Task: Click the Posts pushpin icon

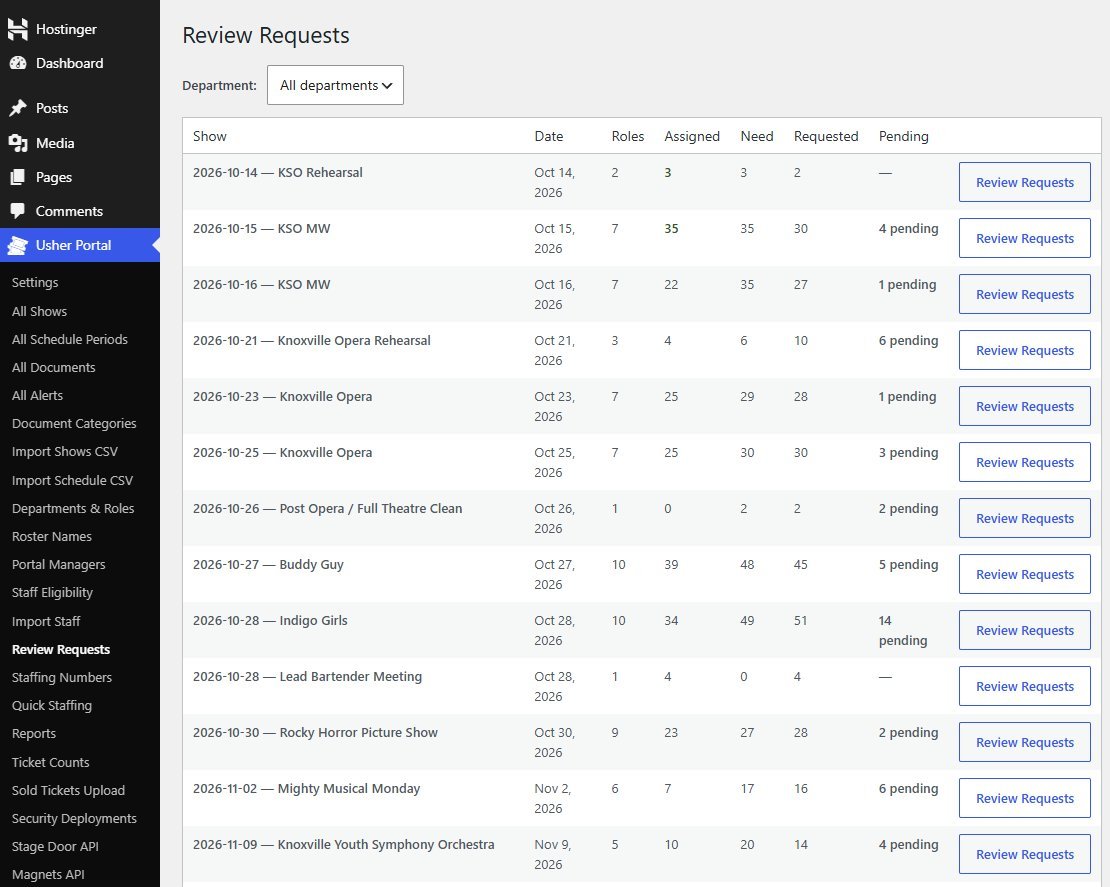Action: [18, 108]
